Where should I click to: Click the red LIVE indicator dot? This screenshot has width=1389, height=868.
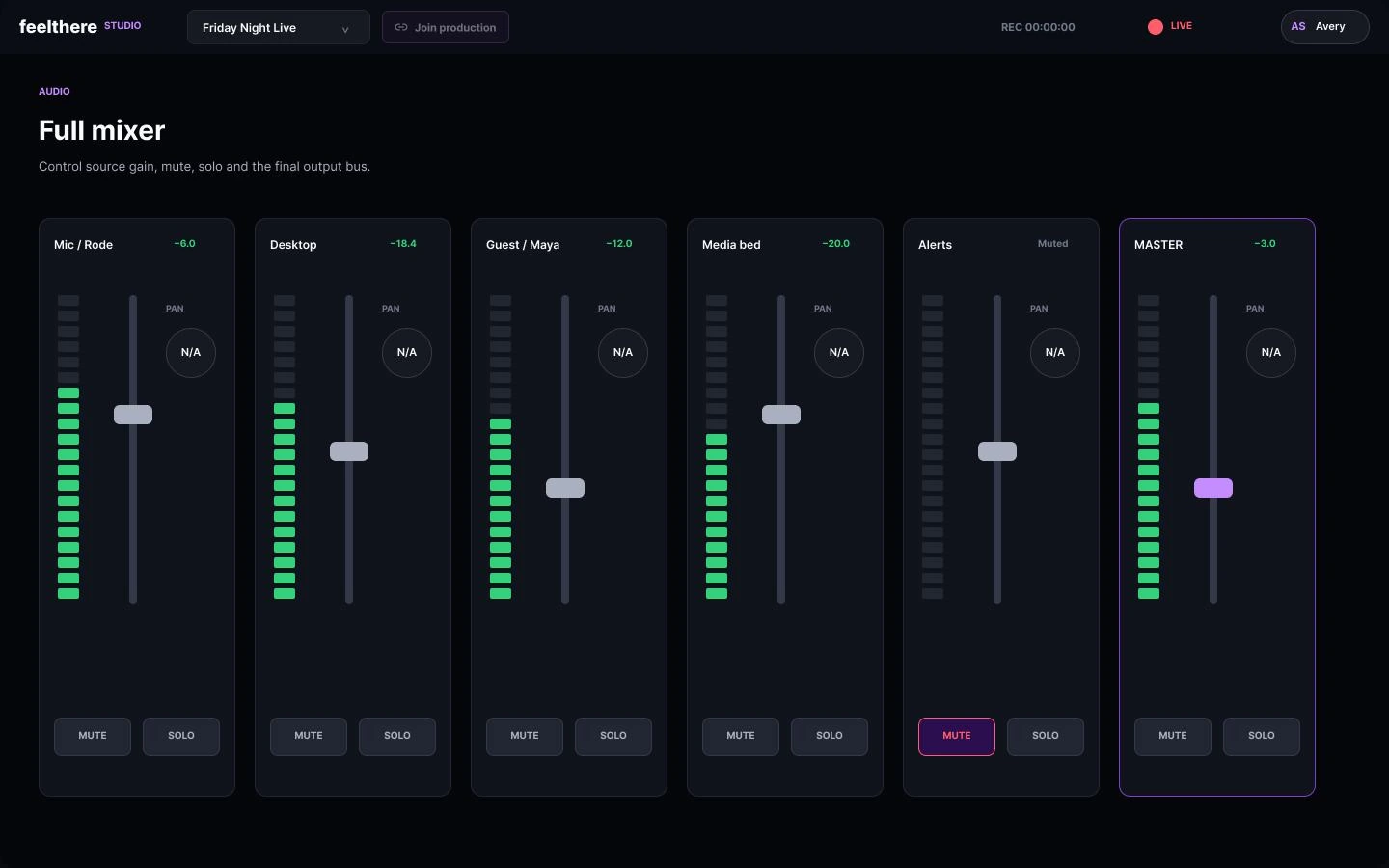[x=1156, y=27]
